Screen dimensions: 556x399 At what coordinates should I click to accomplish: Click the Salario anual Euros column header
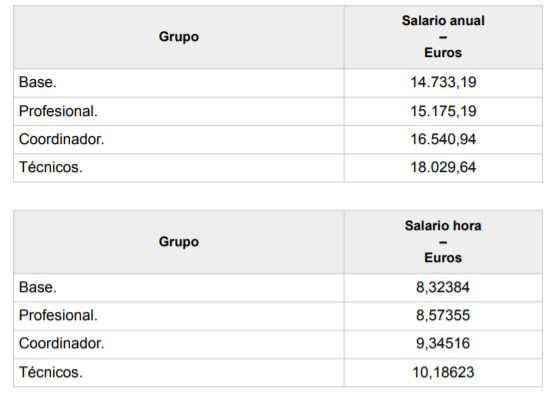click(x=443, y=37)
